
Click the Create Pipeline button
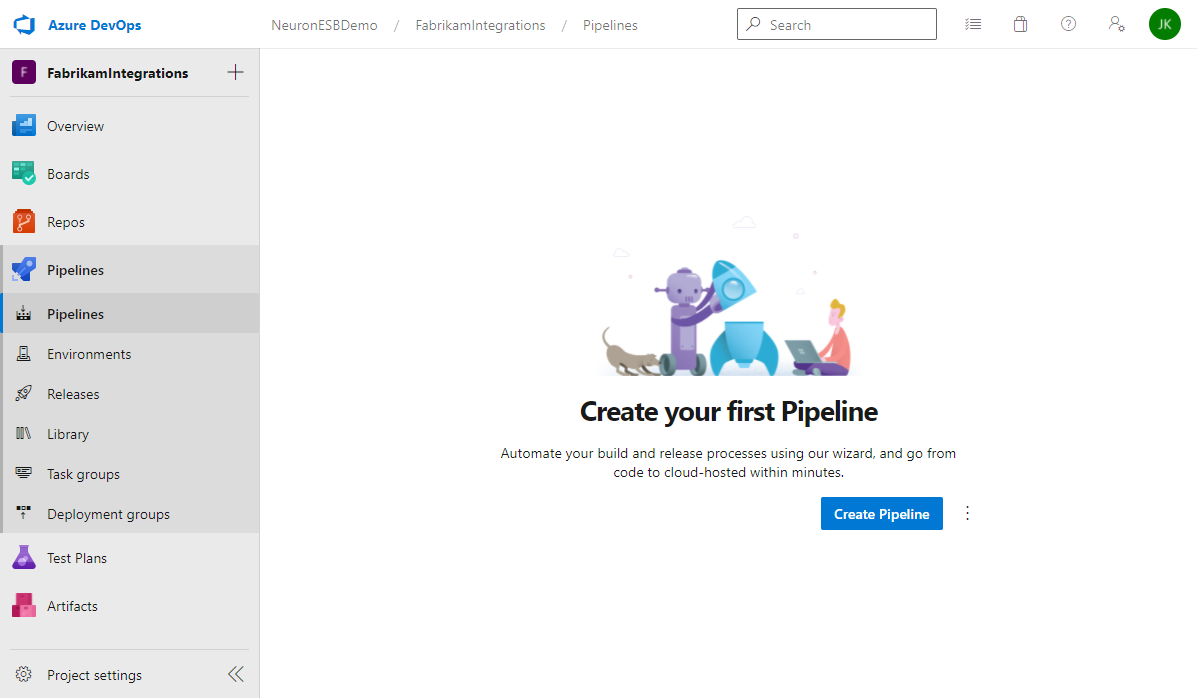[882, 514]
